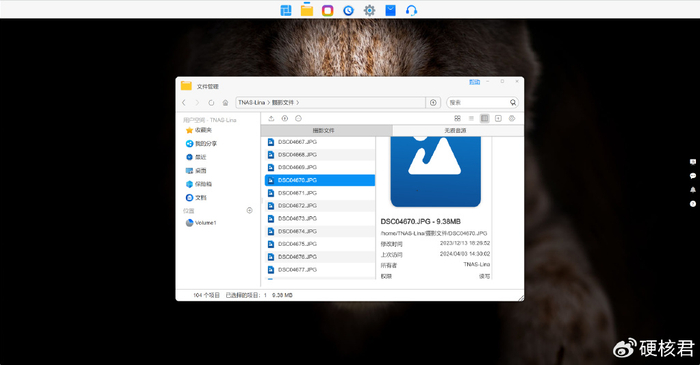Screen dimensions: 700x365
Task: Click the boxed-plus icon in view toolbar
Action: tap(498, 118)
